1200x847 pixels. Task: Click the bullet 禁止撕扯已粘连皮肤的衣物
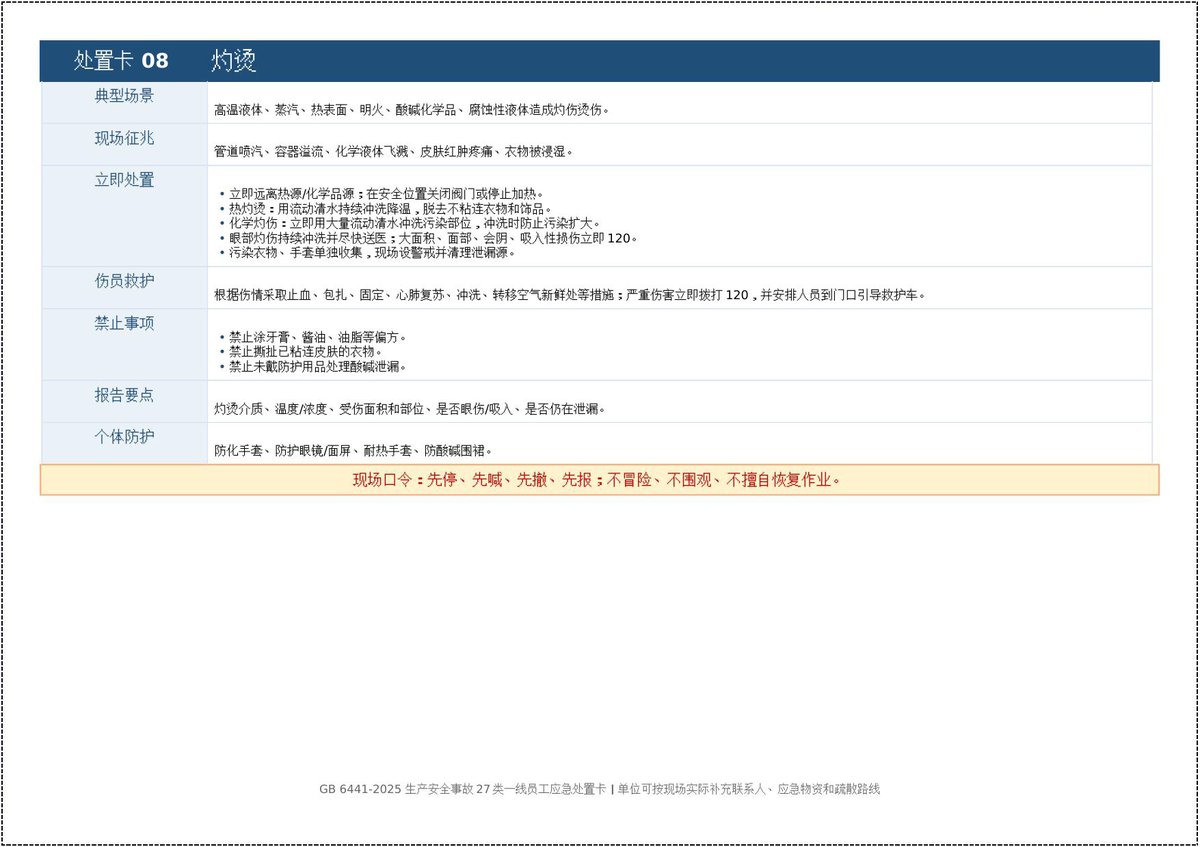tap(306, 352)
